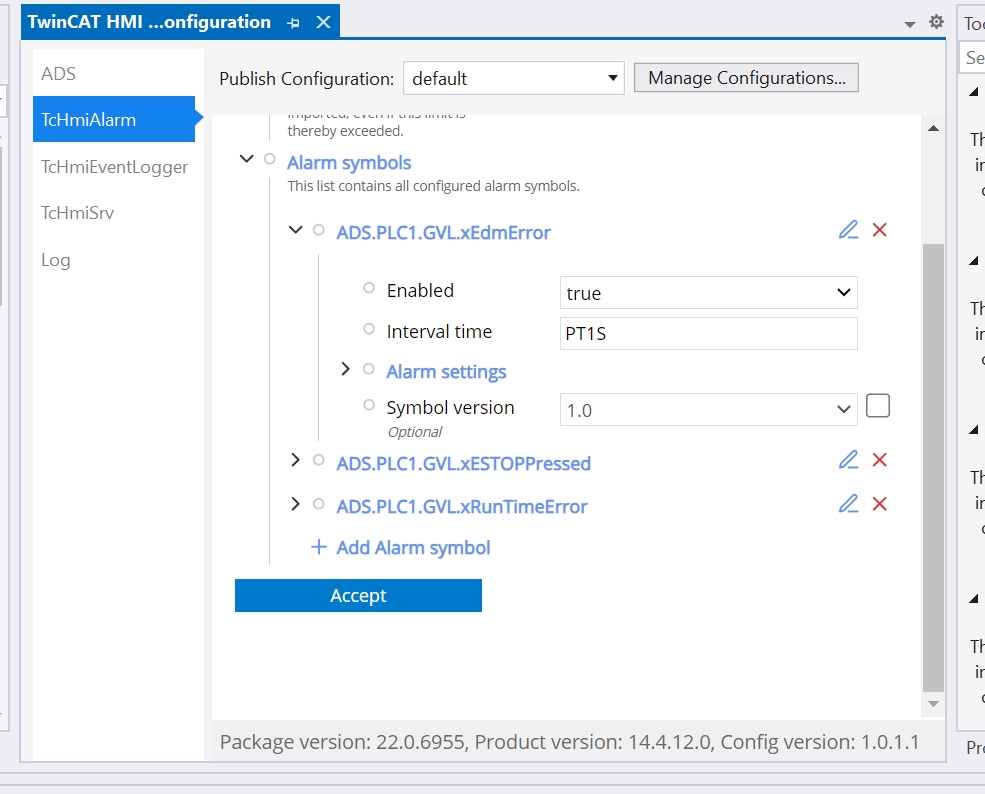
Task: Click the circle marker beside Alarm symbols
Action: [x=269, y=159]
